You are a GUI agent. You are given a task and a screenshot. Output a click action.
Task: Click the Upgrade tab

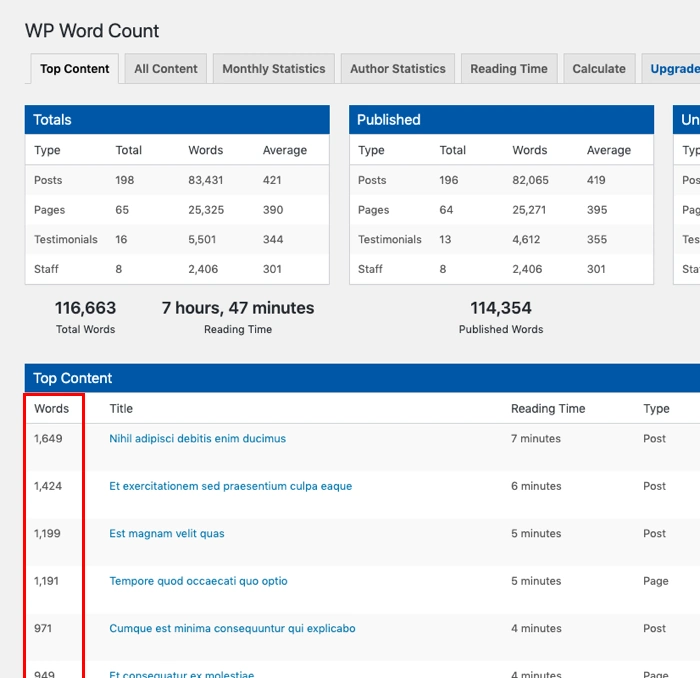click(671, 69)
